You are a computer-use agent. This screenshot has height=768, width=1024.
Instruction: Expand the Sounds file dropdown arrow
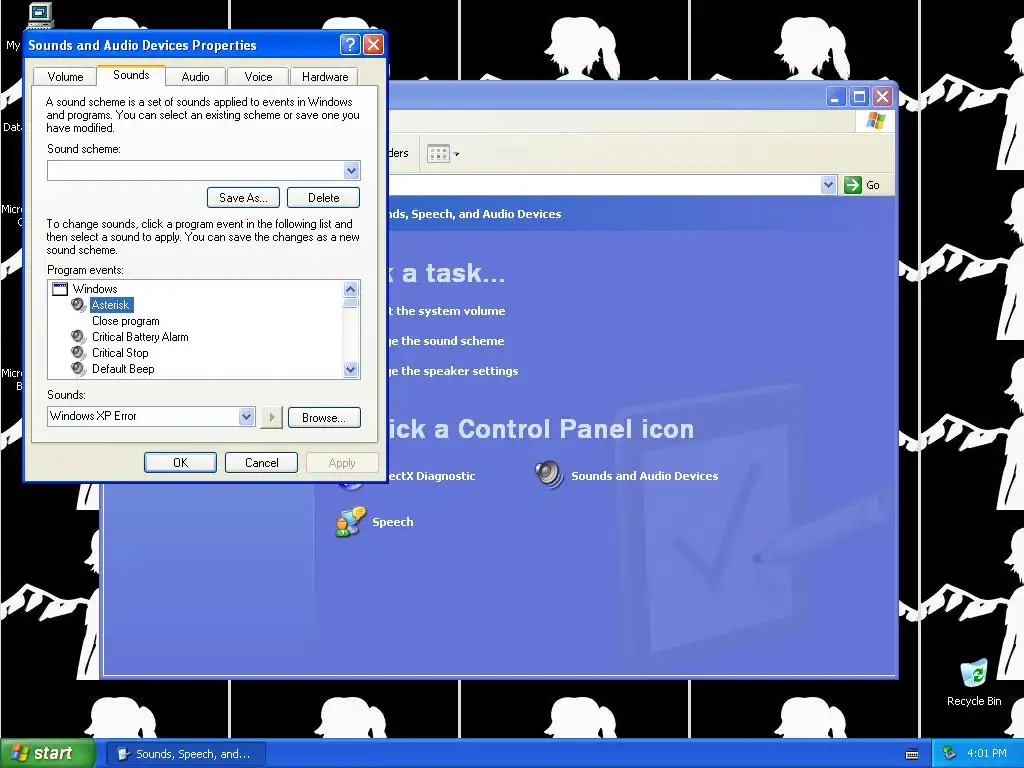click(246, 416)
